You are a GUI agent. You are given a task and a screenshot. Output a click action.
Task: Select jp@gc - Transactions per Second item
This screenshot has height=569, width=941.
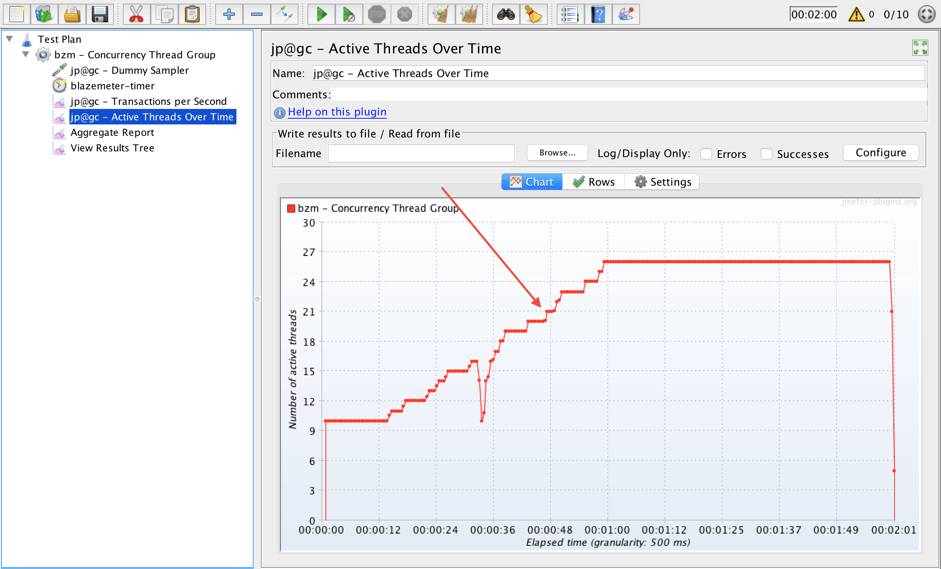pyautogui.click(x=148, y=101)
